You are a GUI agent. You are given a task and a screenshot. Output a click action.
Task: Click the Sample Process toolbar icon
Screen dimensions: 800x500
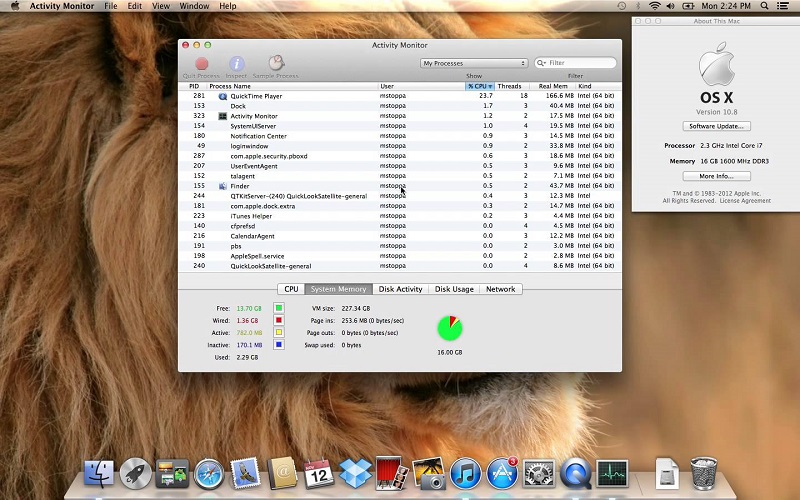[276, 63]
